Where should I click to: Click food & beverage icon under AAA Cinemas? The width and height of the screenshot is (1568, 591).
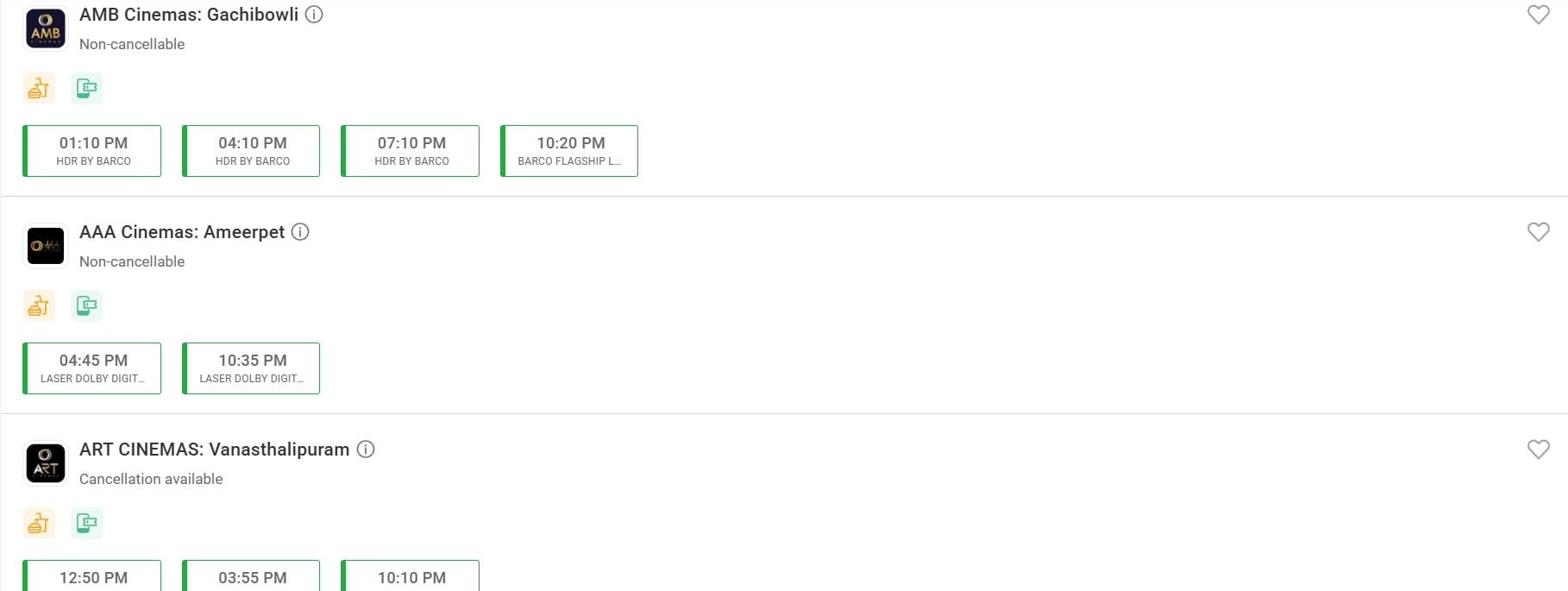click(x=39, y=305)
